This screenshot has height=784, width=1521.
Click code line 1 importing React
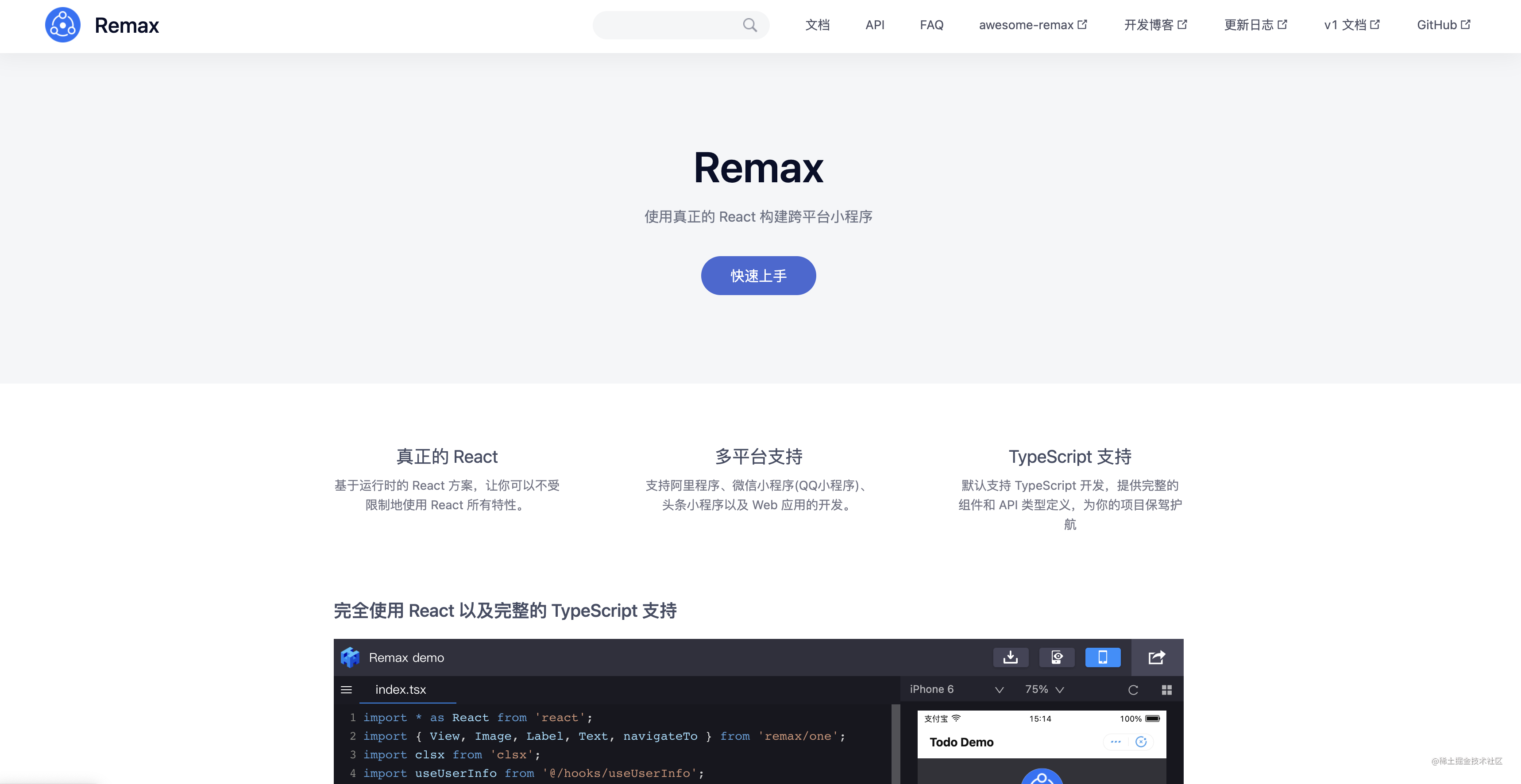pos(477,717)
